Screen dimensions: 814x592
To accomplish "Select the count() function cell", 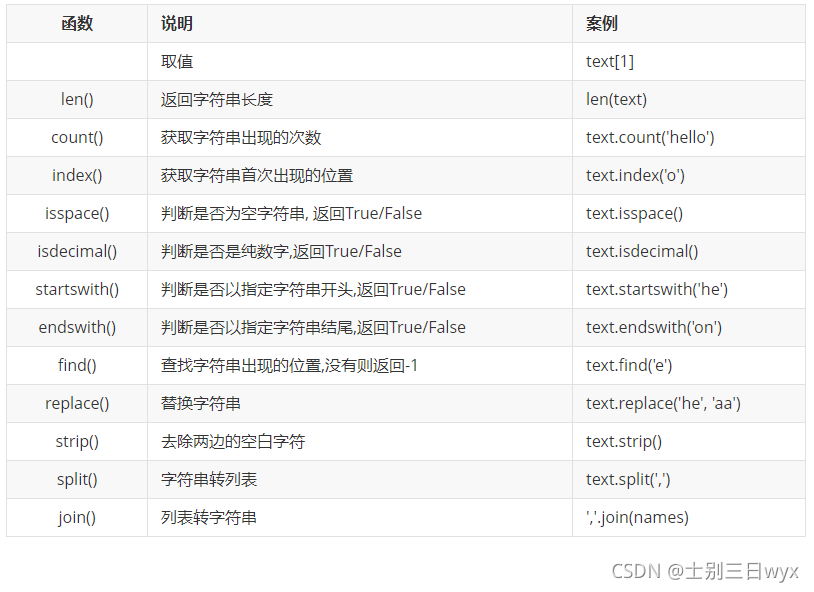I will tap(77, 137).
